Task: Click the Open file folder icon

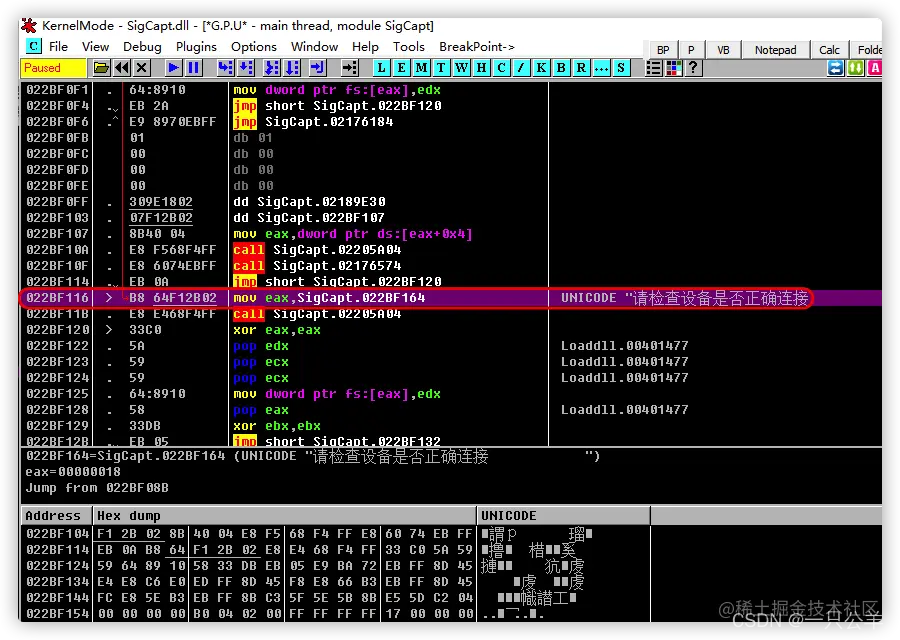Action: [x=102, y=68]
